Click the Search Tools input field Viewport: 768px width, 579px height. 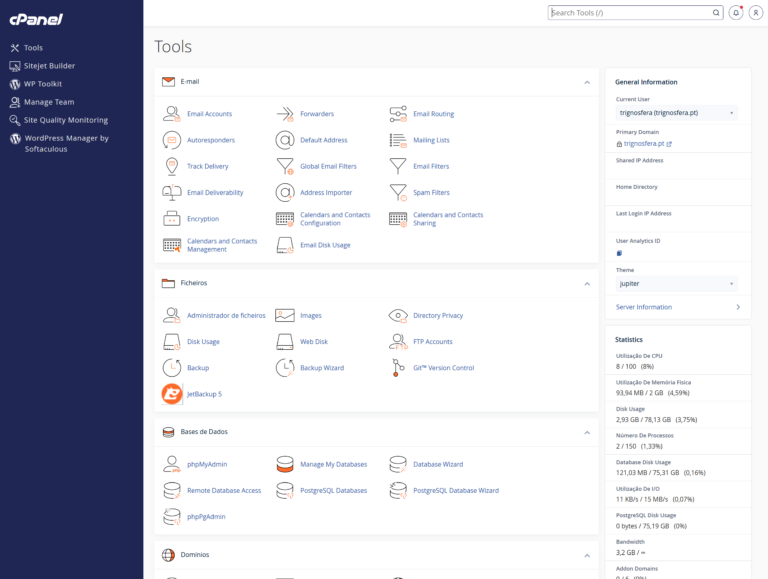[630, 13]
